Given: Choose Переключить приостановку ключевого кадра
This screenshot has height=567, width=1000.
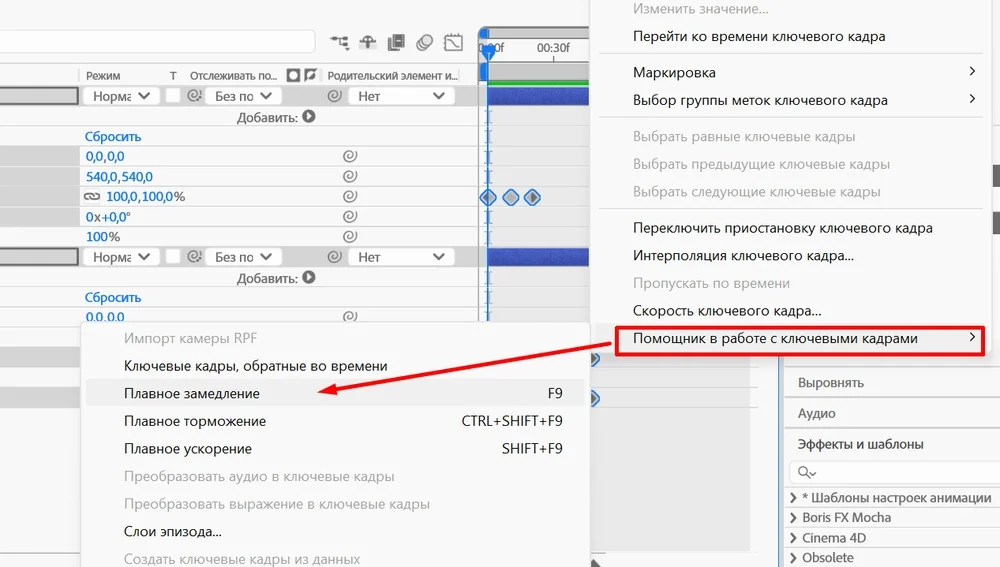Looking at the screenshot, I should 783,228.
